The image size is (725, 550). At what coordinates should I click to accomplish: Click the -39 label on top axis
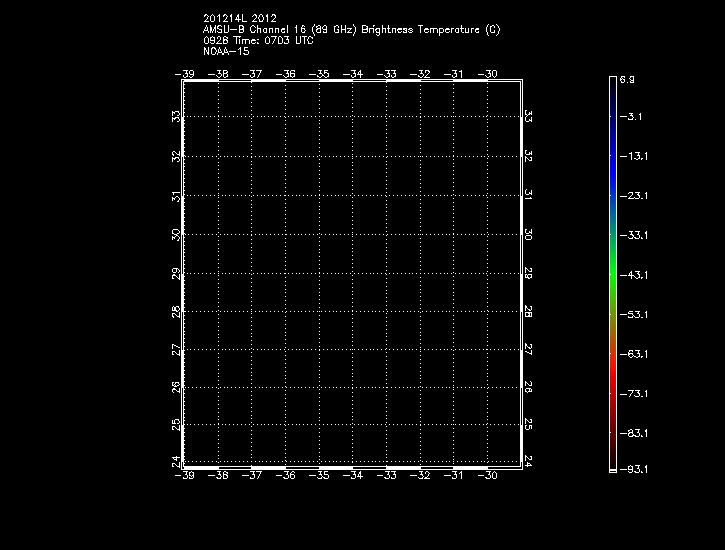185,74
